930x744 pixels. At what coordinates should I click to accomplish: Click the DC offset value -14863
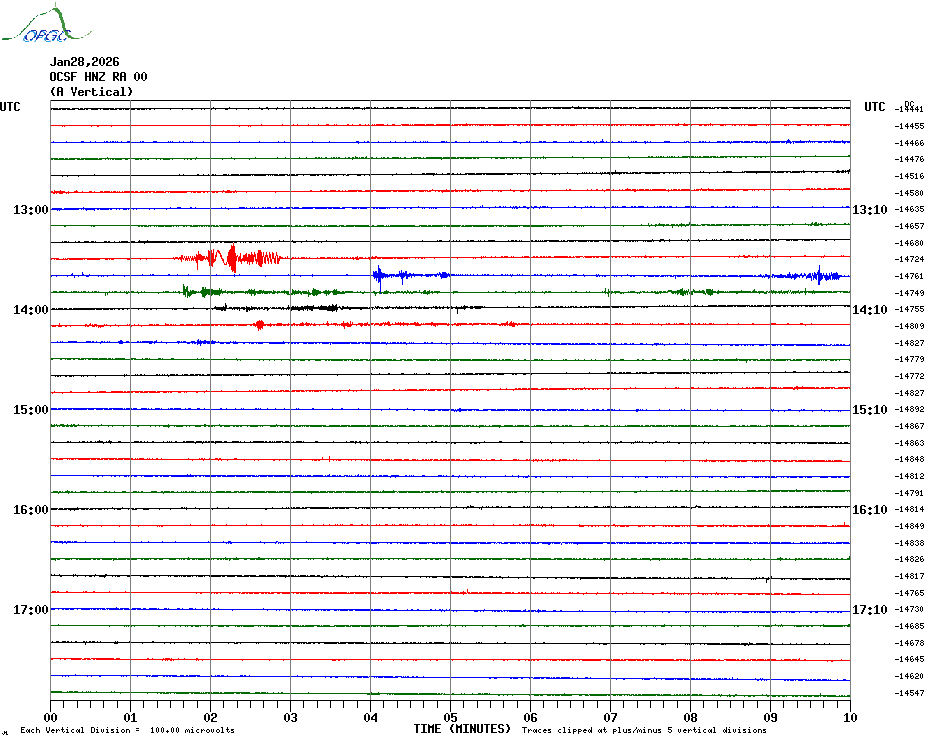909,443
